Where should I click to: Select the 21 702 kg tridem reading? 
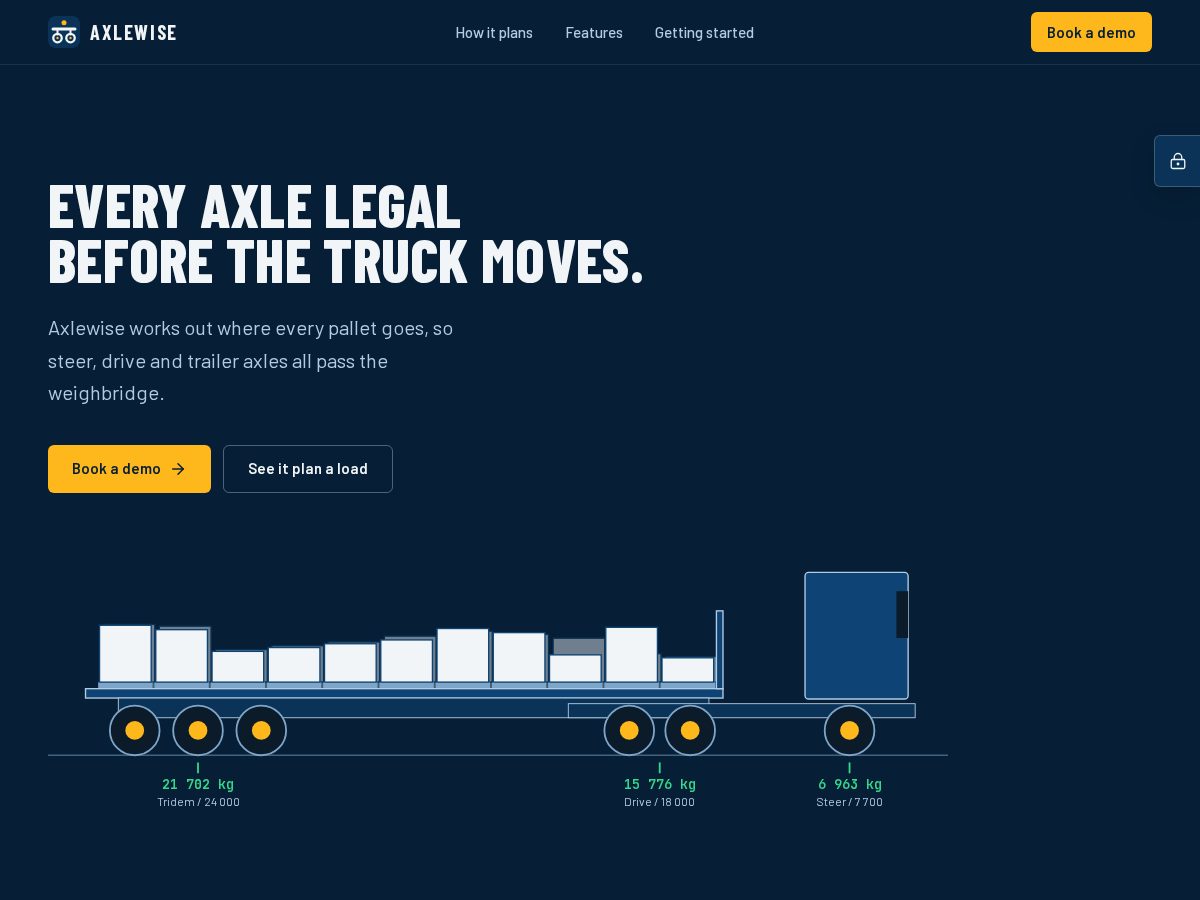tap(198, 784)
